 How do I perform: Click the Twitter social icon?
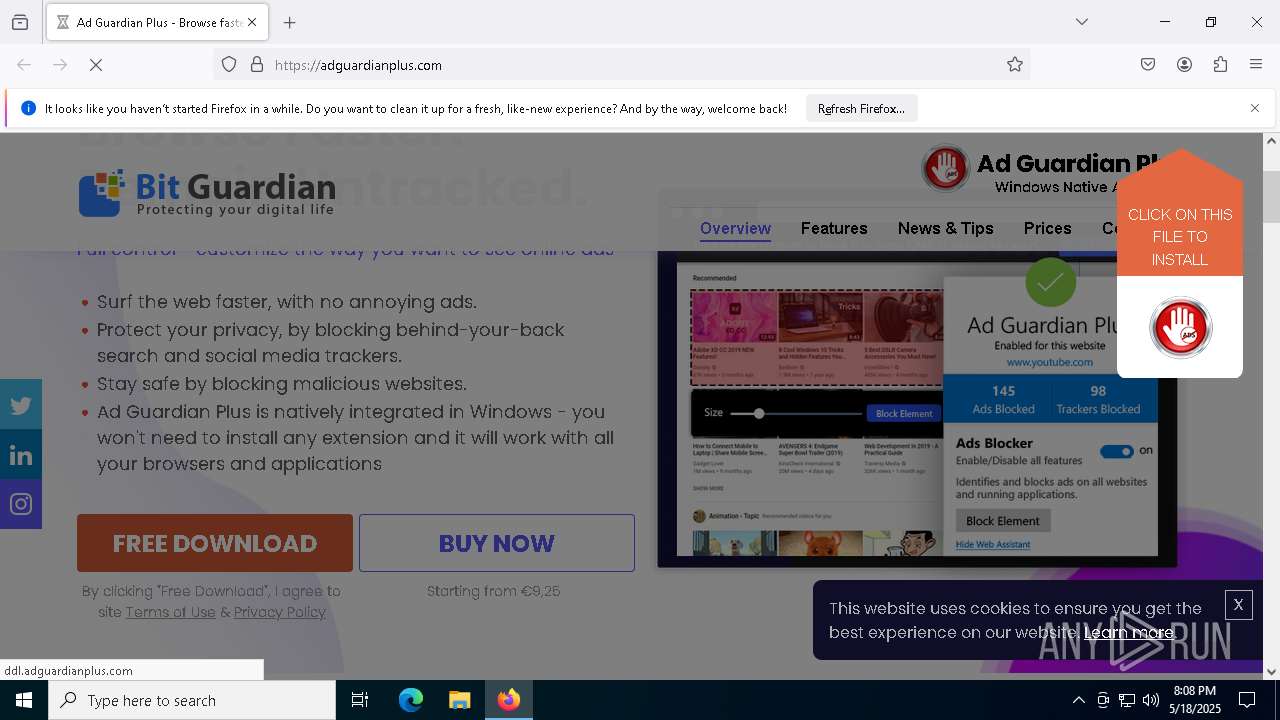pyautogui.click(x=21, y=405)
